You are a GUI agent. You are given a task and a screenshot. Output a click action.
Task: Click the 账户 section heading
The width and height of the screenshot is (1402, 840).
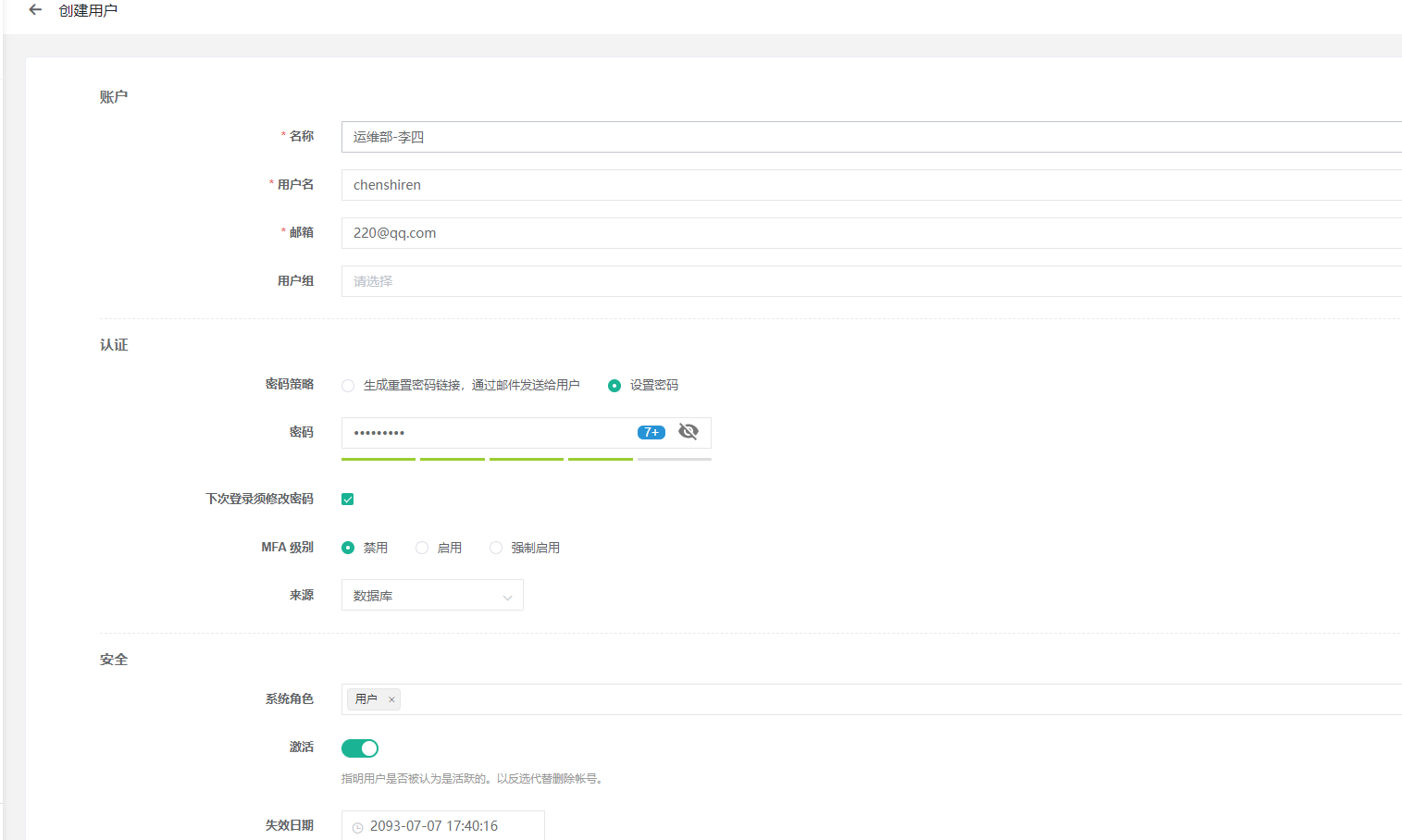click(114, 96)
